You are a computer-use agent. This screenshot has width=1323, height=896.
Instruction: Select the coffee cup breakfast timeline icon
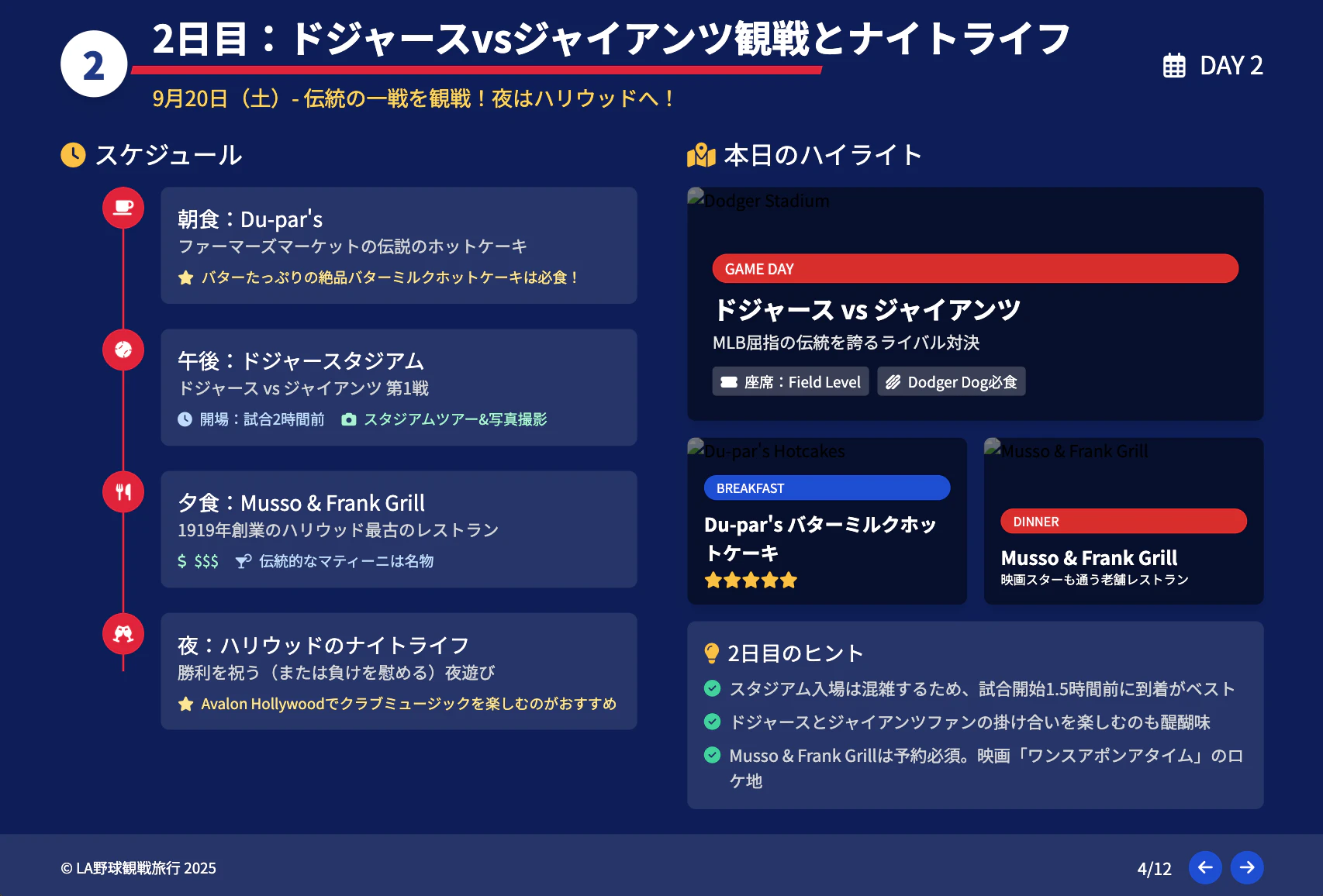[123, 208]
